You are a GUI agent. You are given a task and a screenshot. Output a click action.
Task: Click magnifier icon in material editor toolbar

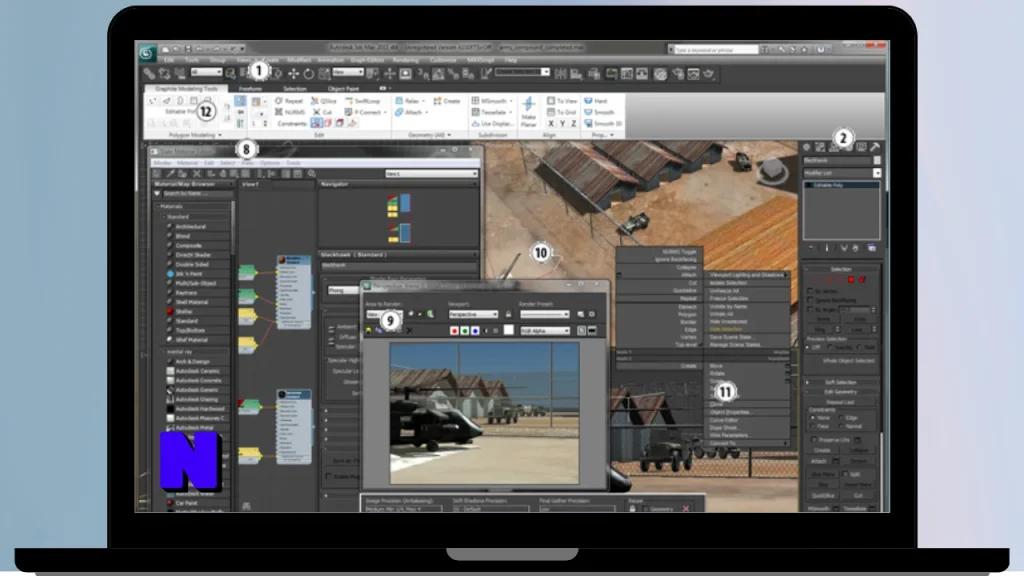click(312, 174)
